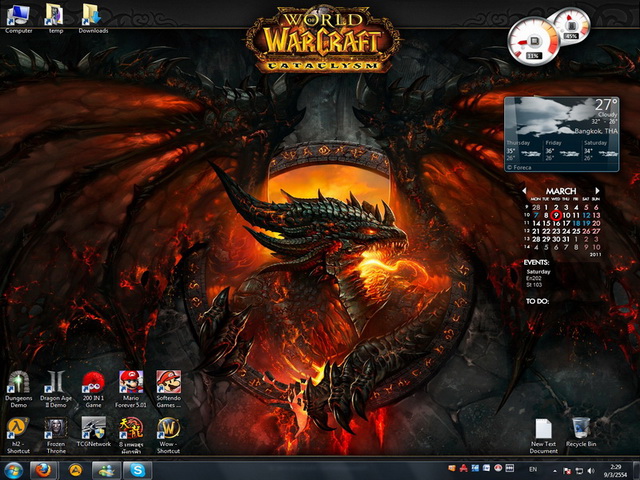This screenshot has height=480, width=640.
Task: Select the Dragon Age II Demo icon
Action: tap(56, 389)
